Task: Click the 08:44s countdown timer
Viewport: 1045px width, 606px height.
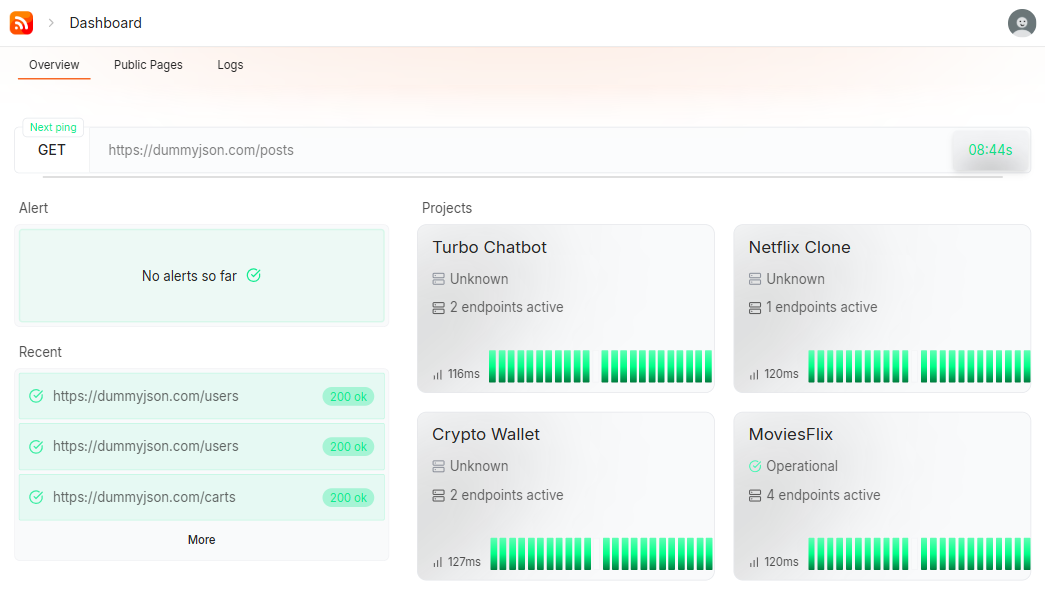Action: click(x=990, y=150)
